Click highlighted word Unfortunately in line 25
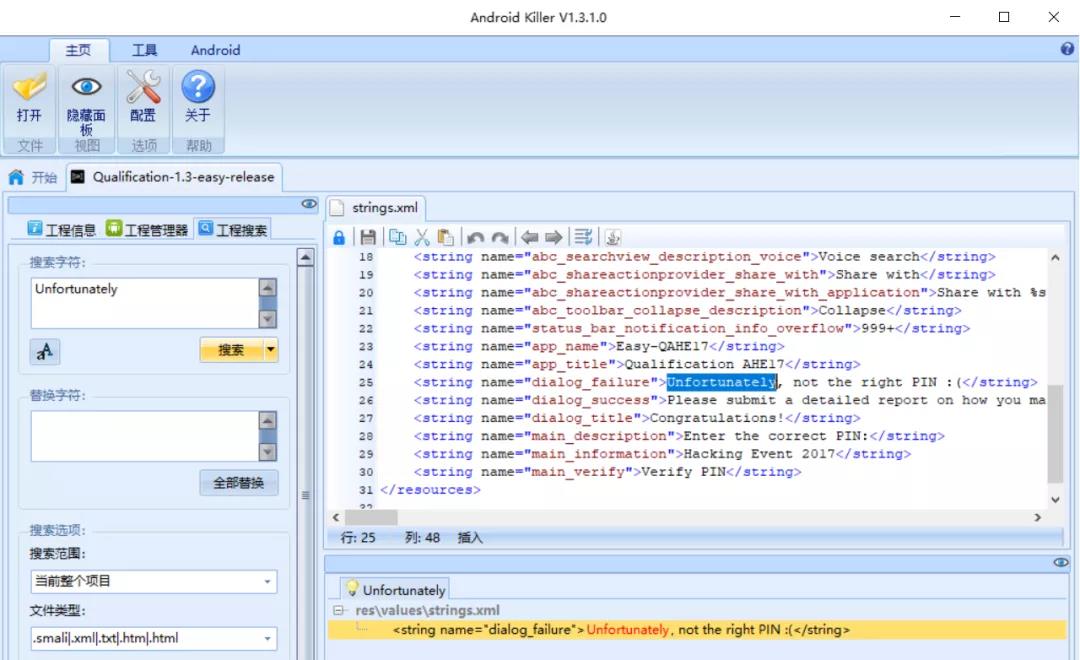Image resolution: width=1080 pixels, height=660 pixels. [721, 382]
